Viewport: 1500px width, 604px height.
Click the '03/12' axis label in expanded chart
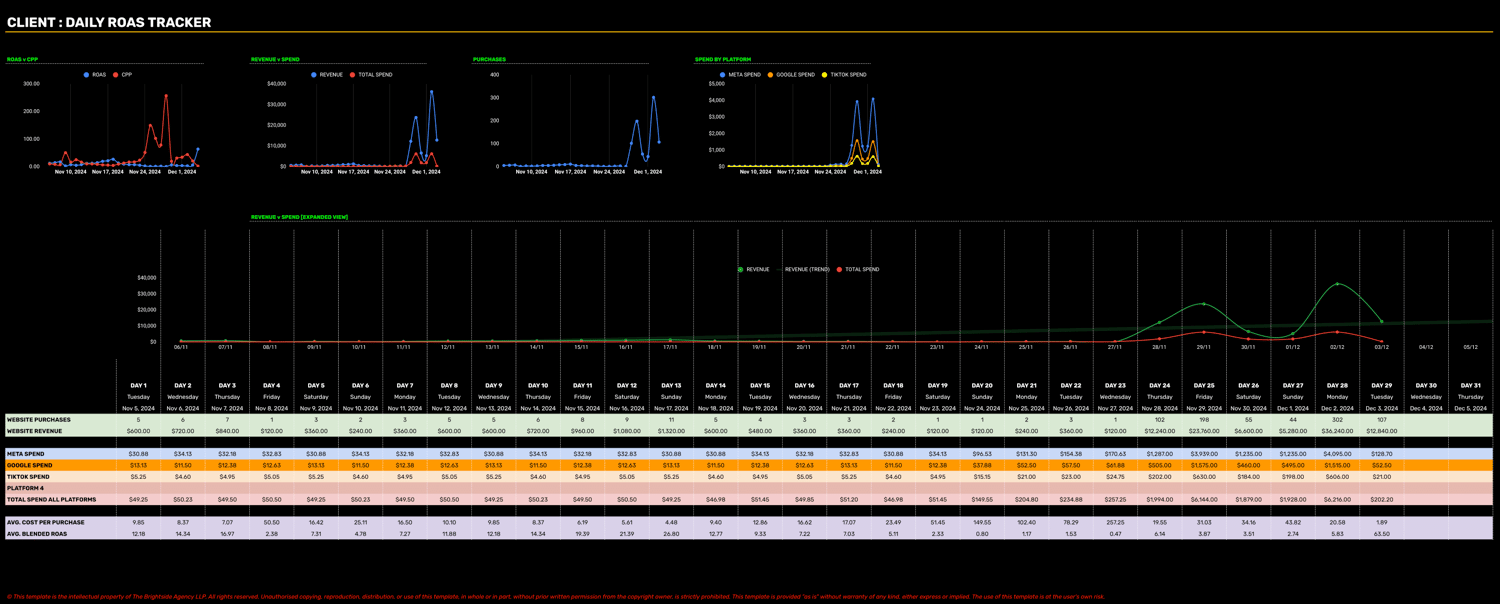[x=1381, y=347]
